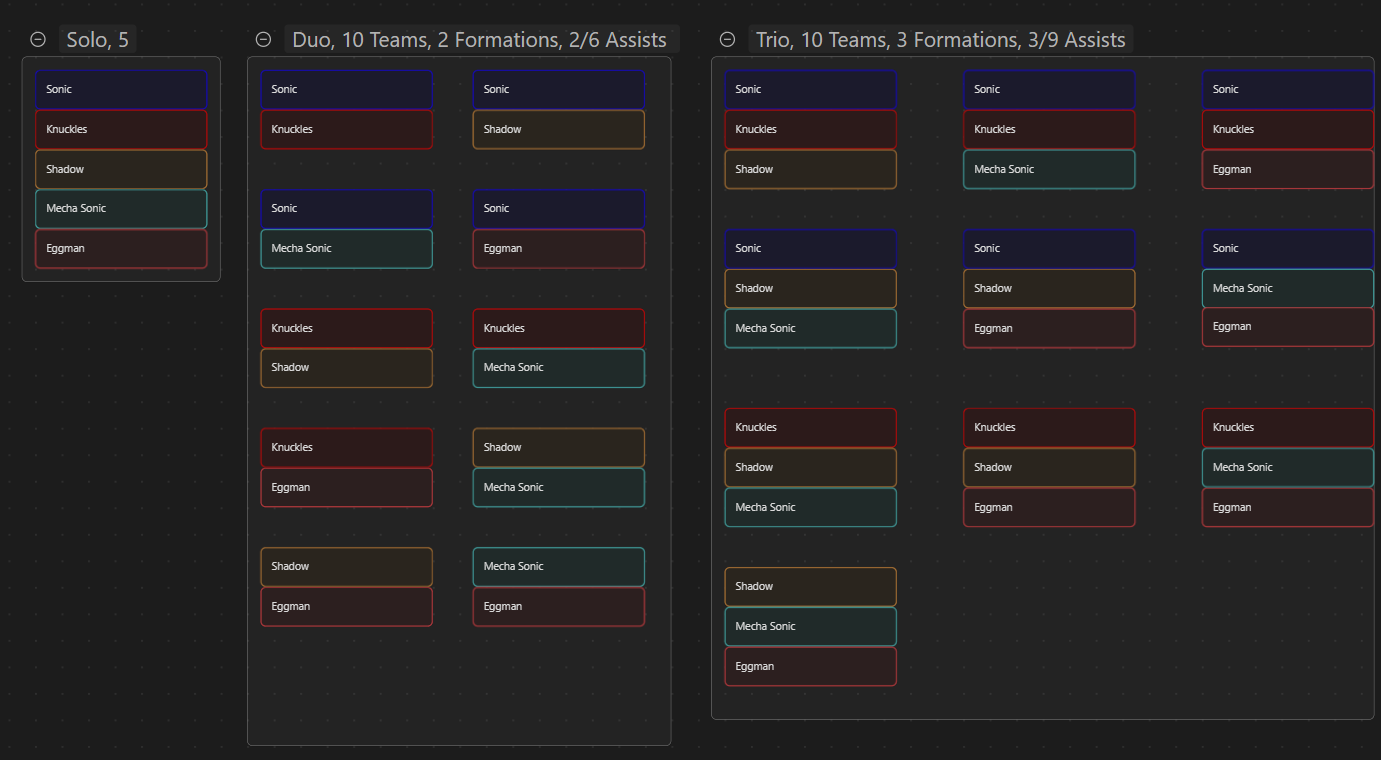Select Knuckles card in Duo Knuckles–Mecha Sonic team

[559, 329]
